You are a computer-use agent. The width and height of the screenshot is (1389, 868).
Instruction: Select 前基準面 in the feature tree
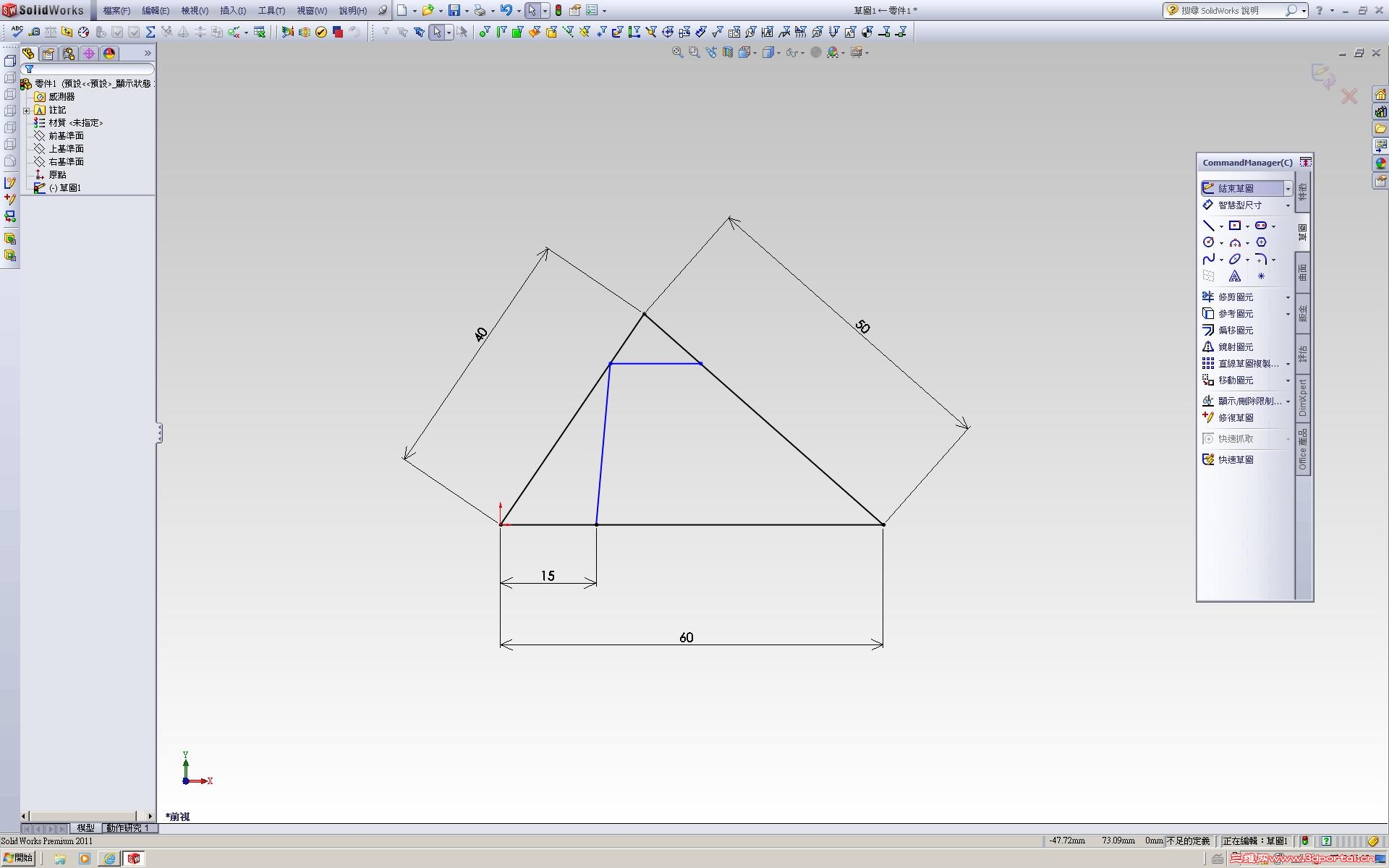[x=66, y=136]
